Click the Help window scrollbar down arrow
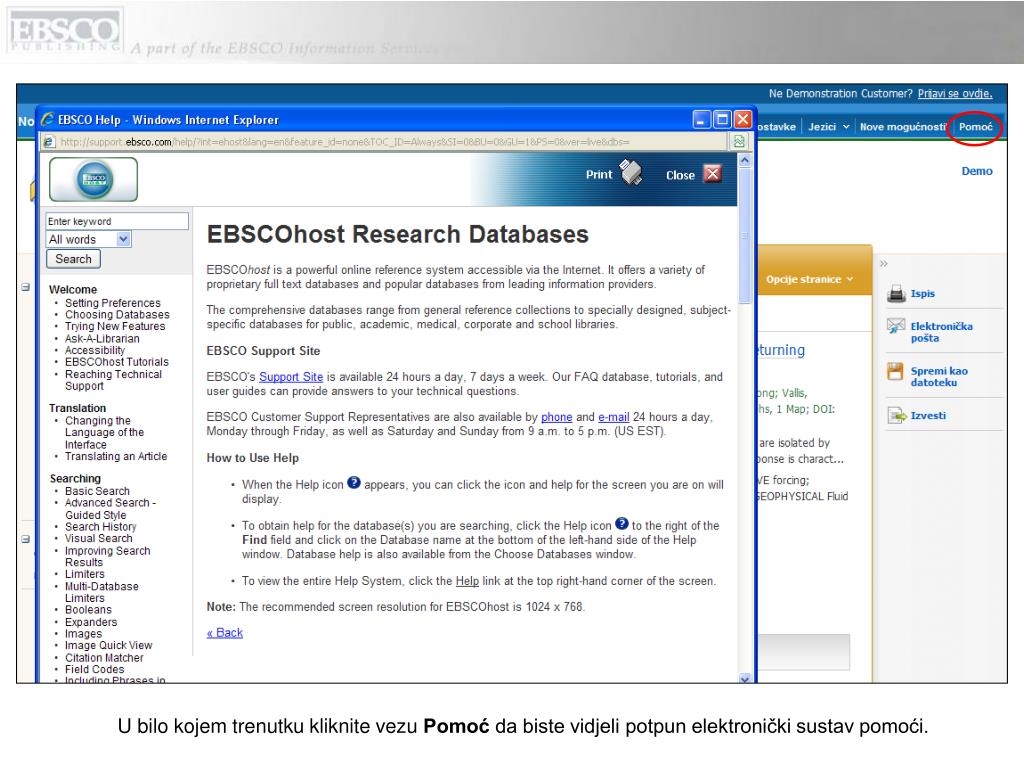This screenshot has height=768, width=1024. [x=745, y=679]
